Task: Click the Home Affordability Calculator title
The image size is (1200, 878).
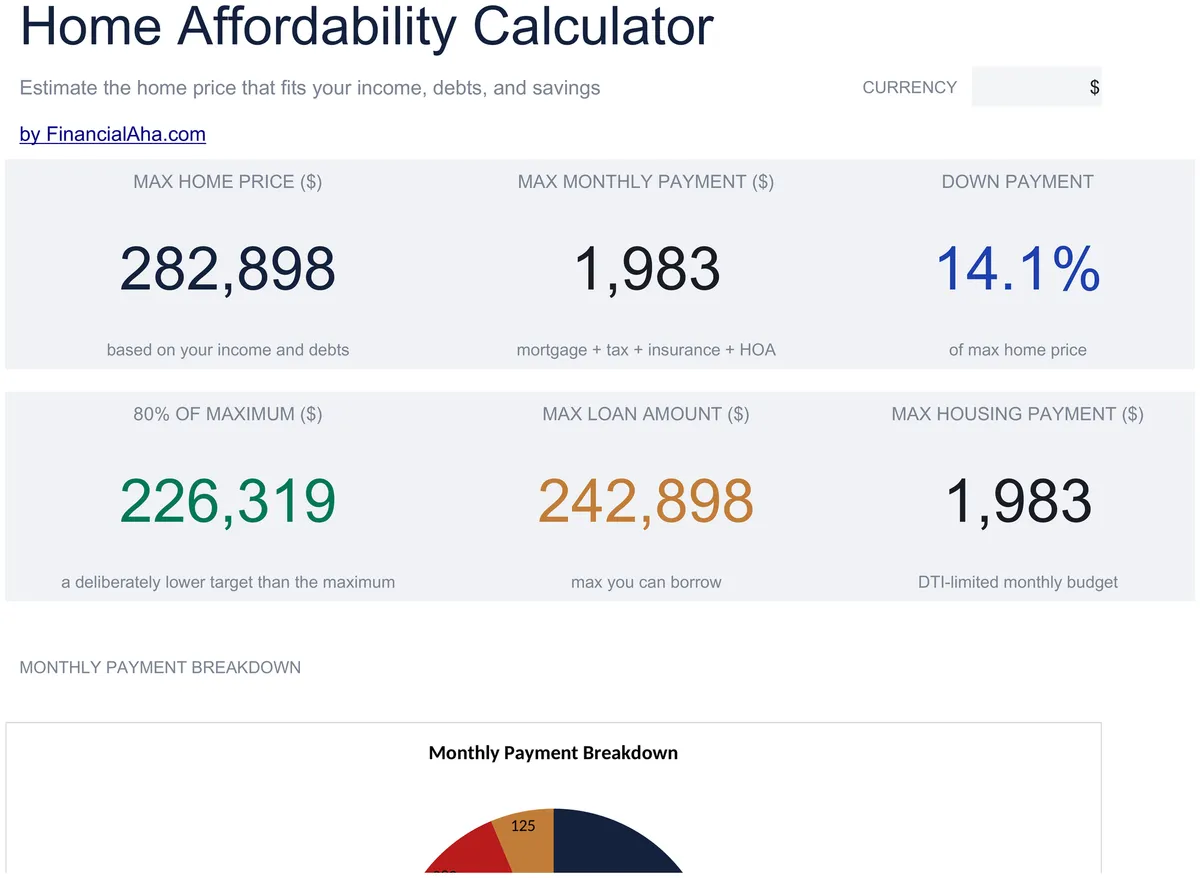Action: [367, 27]
